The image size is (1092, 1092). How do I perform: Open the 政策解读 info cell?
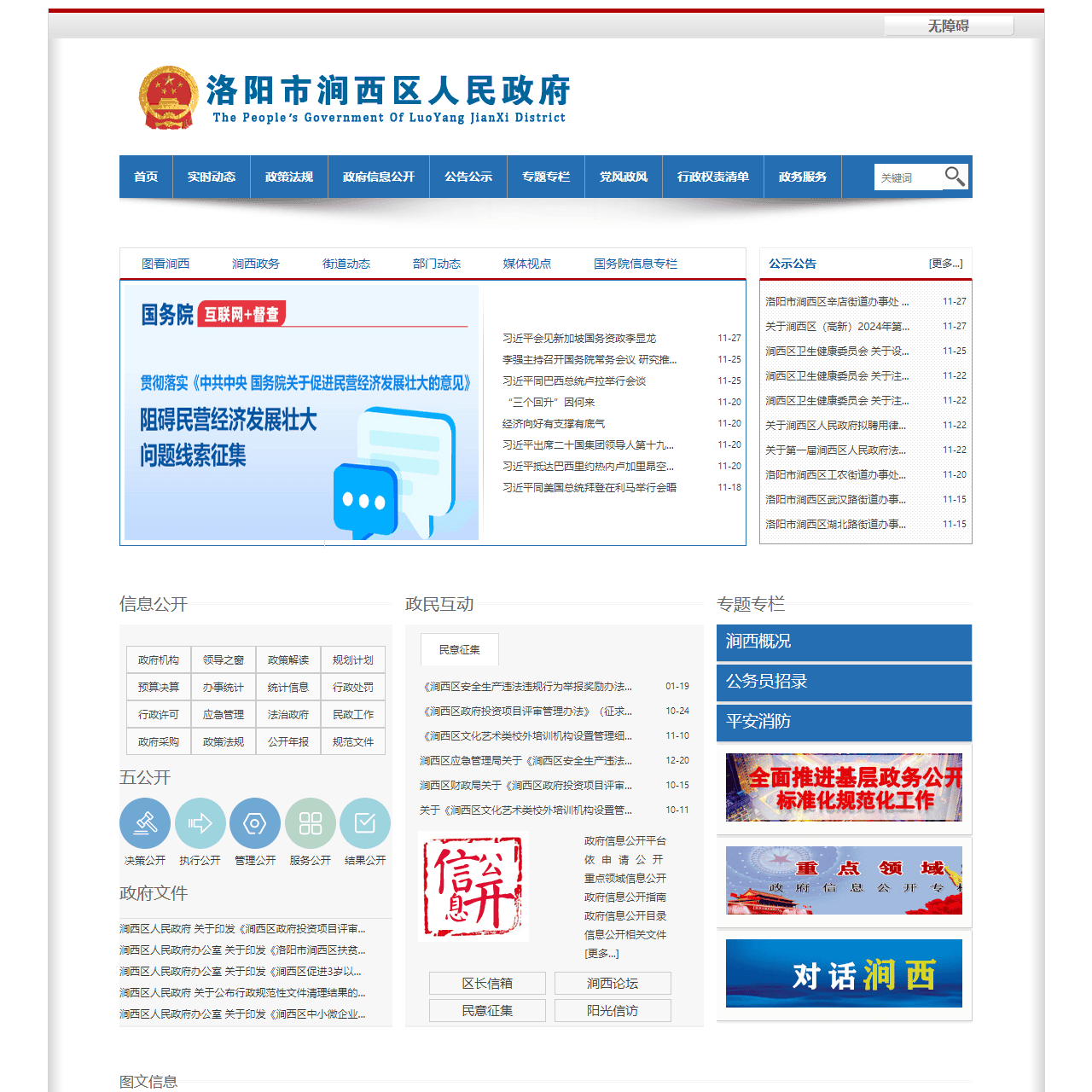click(288, 660)
